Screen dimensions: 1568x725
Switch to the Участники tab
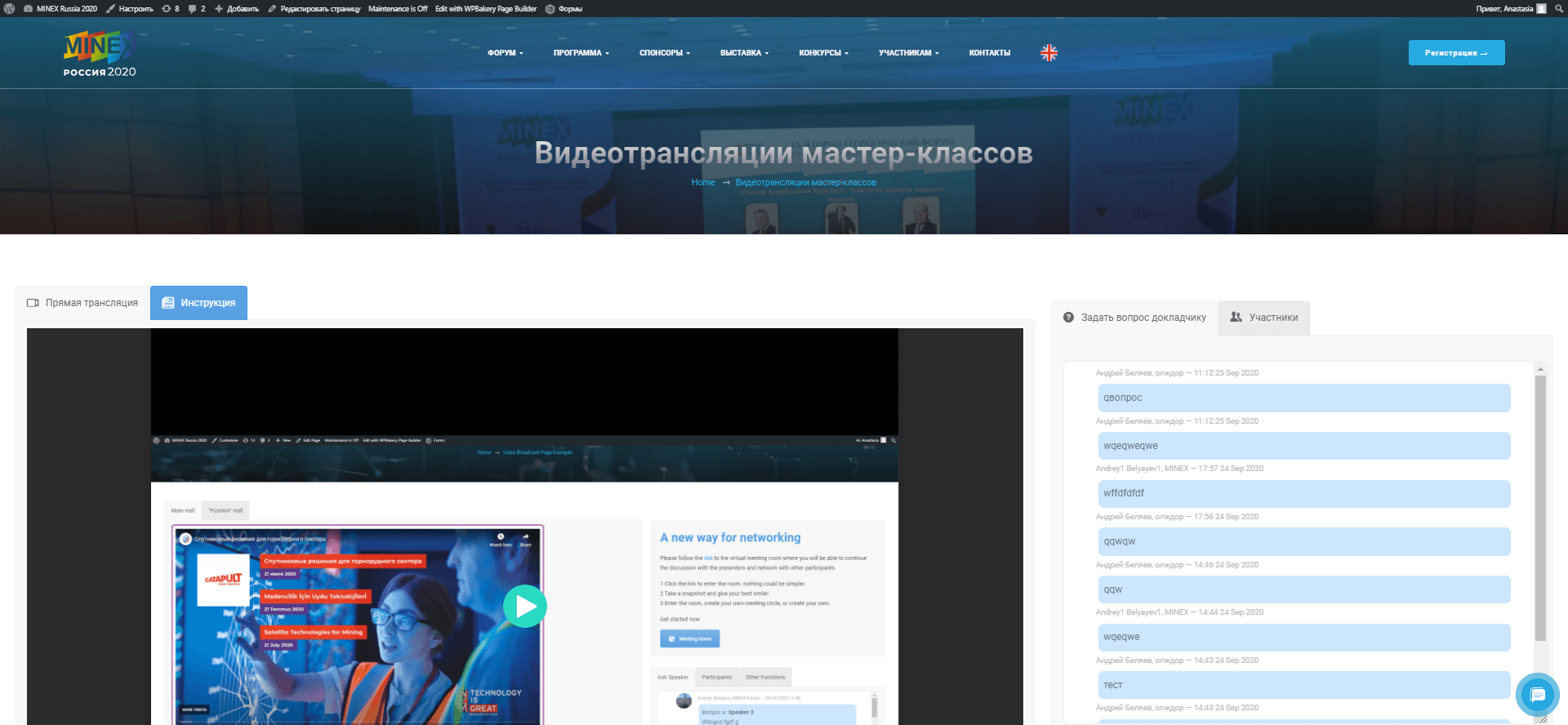click(1263, 318)
